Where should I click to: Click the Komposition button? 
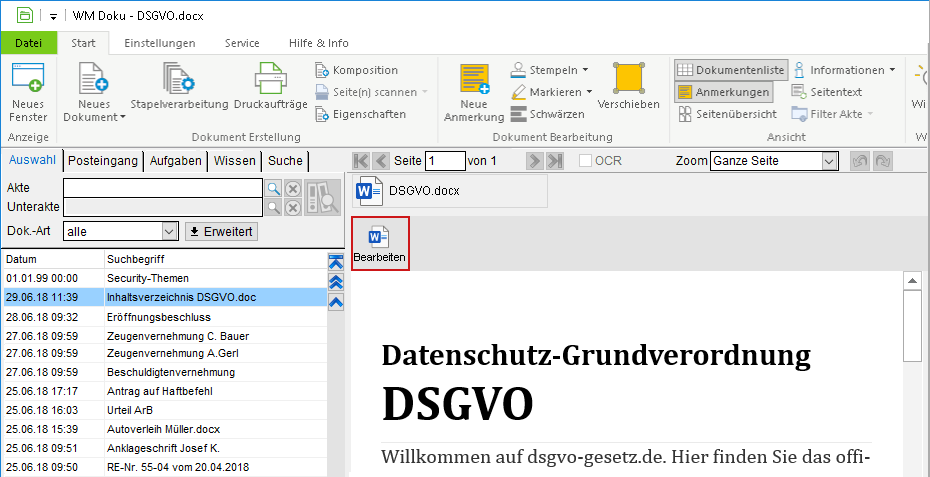(x=356, y=70)
